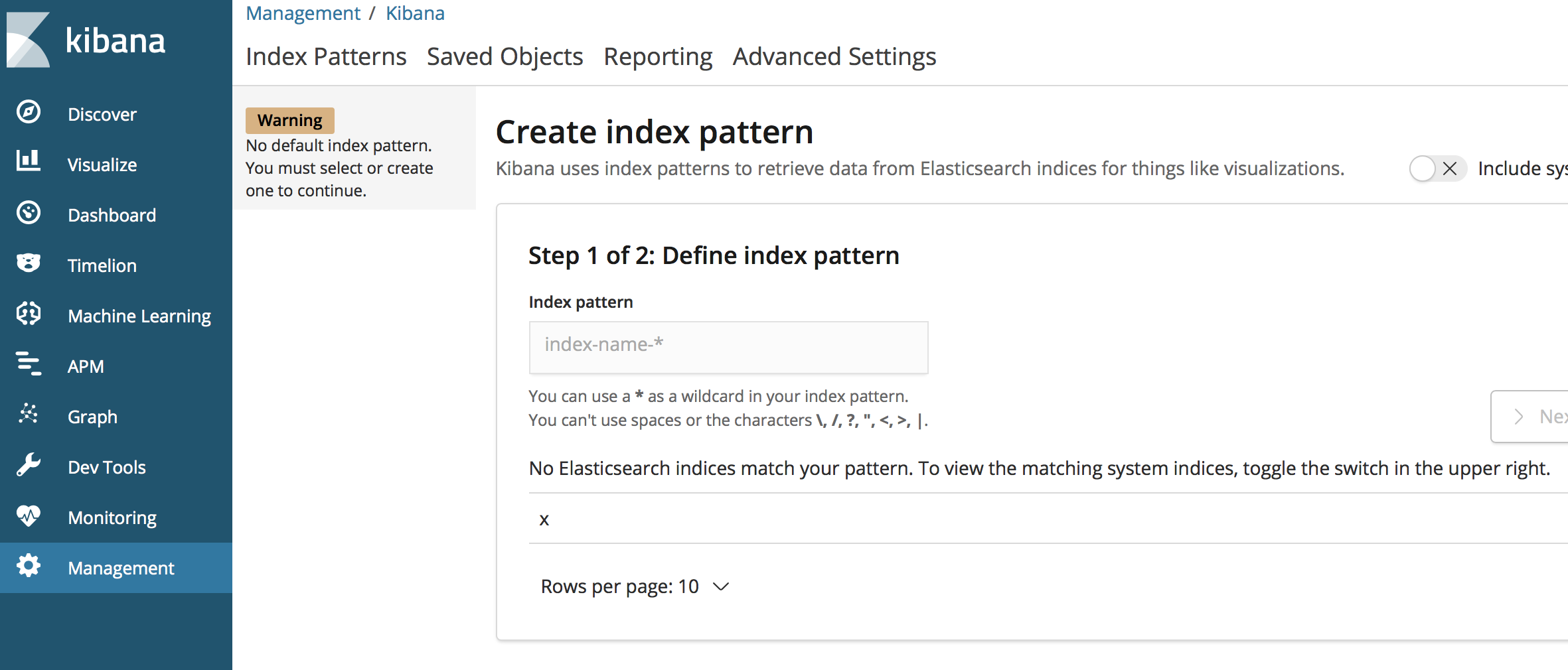
Task: Open the Advanced Settings tab
Action: coord(834,57)
